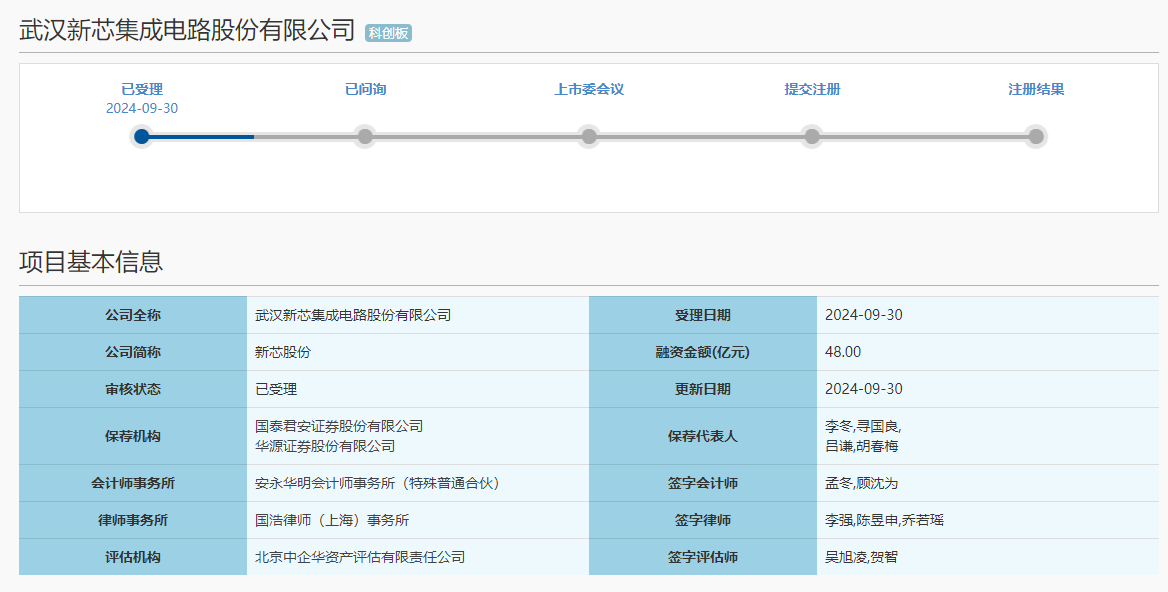This screenshot has width=1168, height=592.
Task: Click accounting firm 安永华明会计师事务所
Action: coord(377,483)
